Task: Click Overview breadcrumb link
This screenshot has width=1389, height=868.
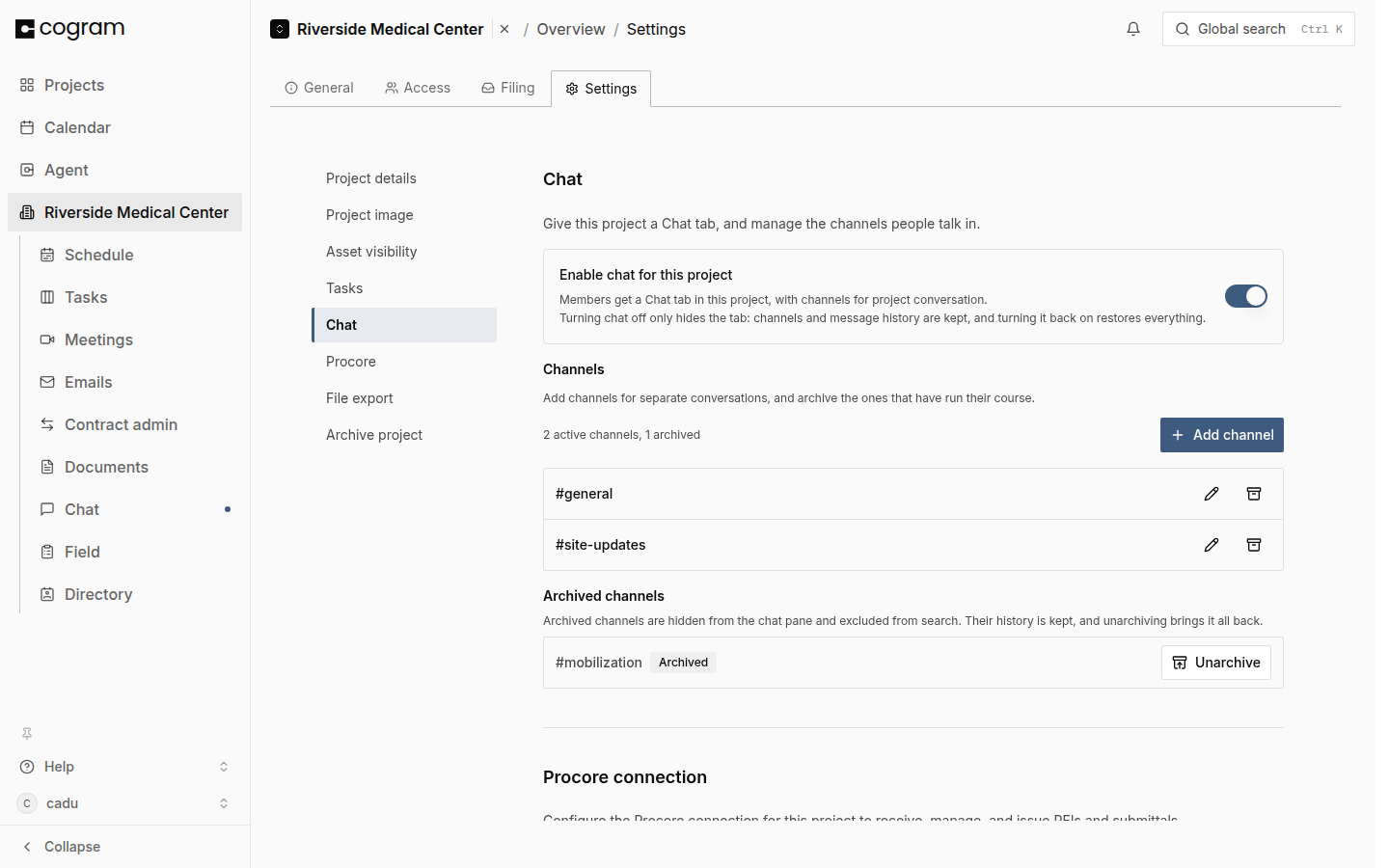Action: click(x=571, y=29)
